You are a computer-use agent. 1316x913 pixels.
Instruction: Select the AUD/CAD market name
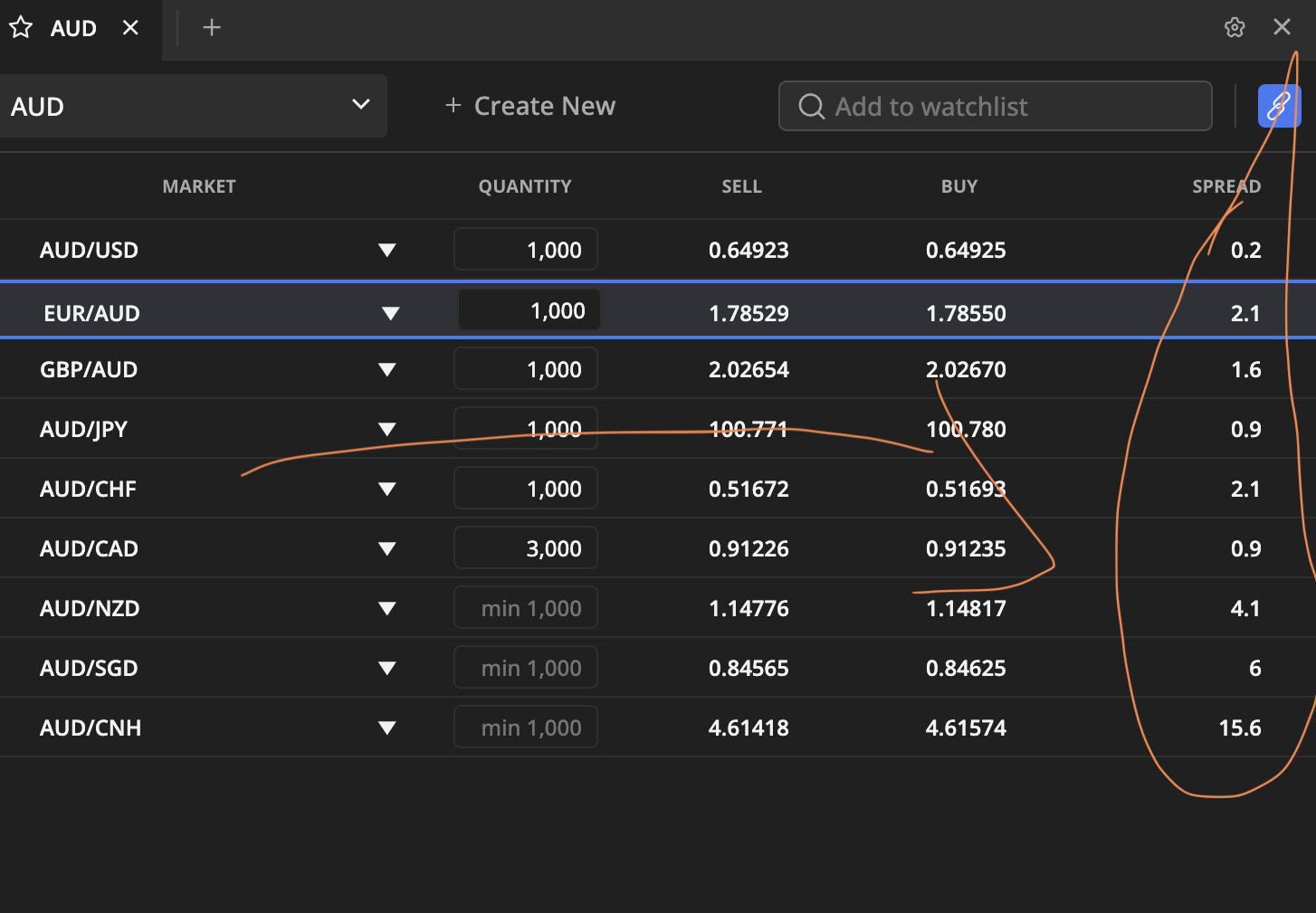pyautogui.click(x=89, y=548)
